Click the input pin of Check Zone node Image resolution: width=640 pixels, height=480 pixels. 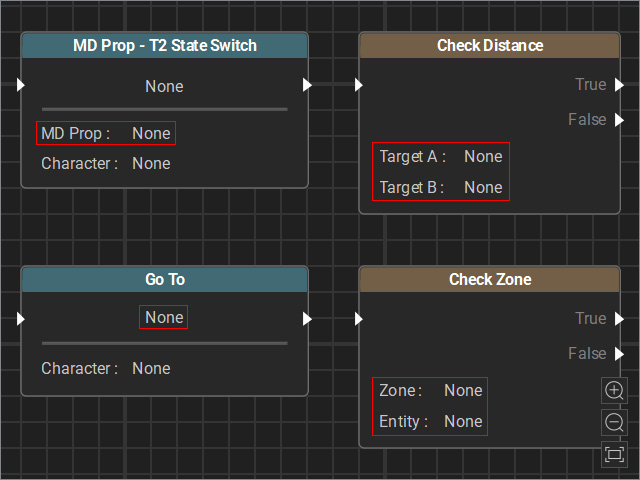pyautogui.click(x=359, y=319)
